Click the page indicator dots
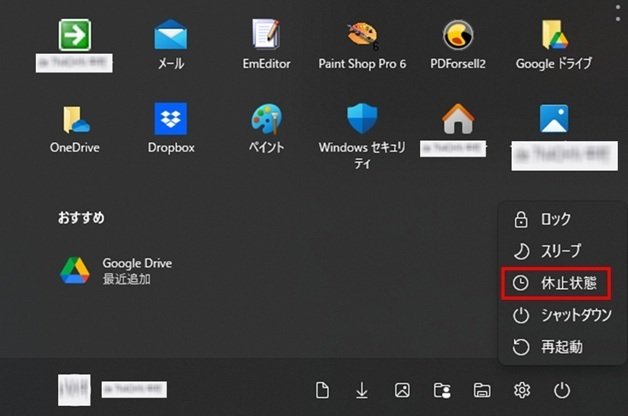The width and height of the screenshot is (628, 416). pyautogui.click(x=618, y=13)
